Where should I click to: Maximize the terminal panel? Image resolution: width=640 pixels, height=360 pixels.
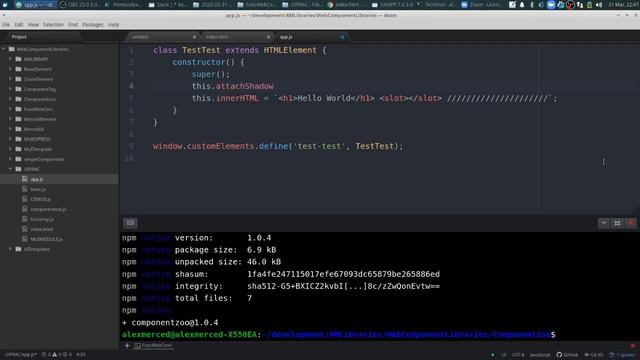(x=617, y=223)
